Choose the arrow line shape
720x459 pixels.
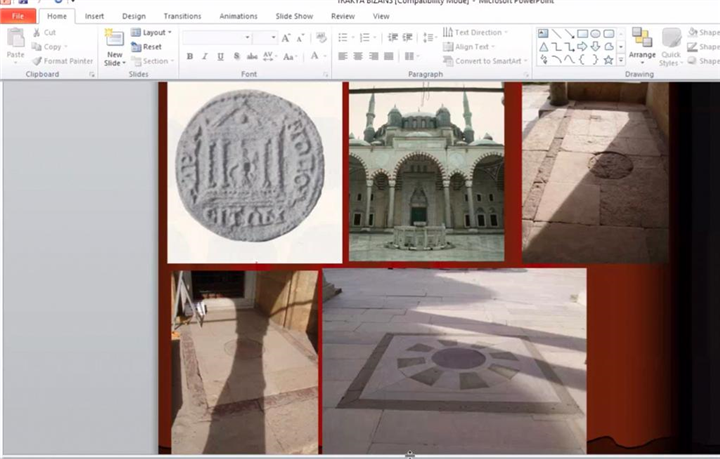pyautogui.click(x=569, y=34)
